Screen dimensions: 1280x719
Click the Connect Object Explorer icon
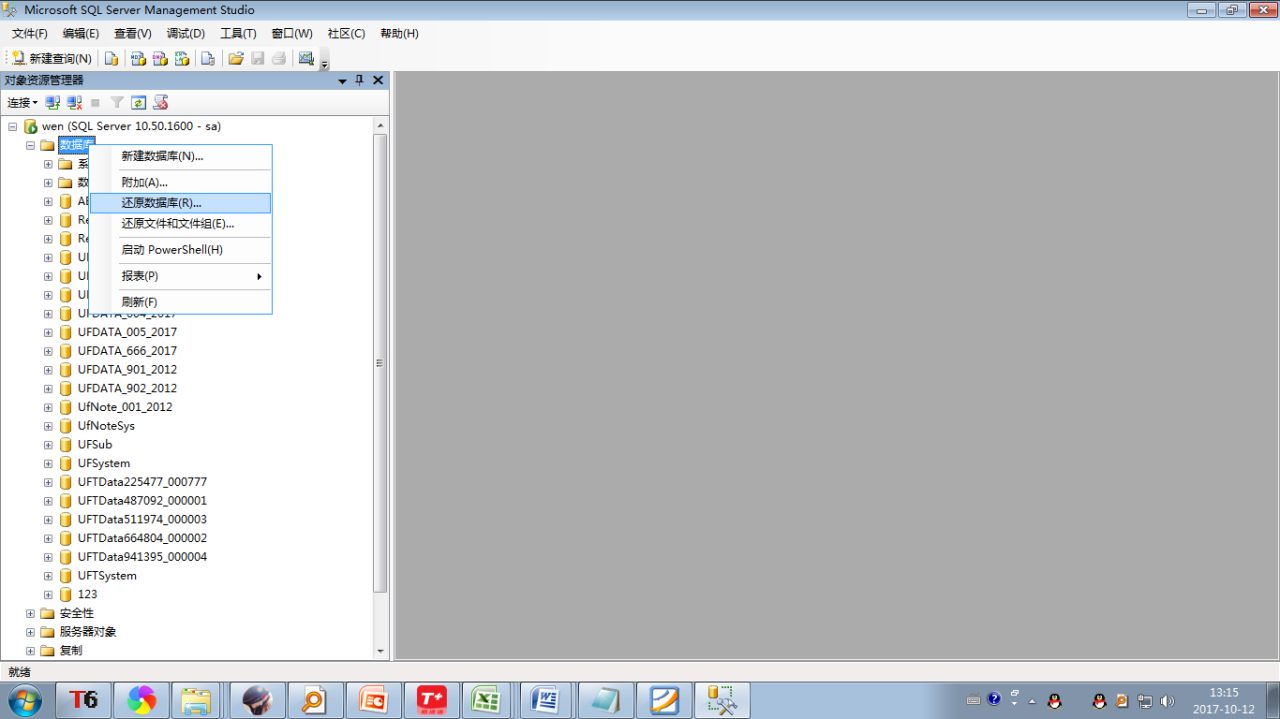tap(53, 102)
